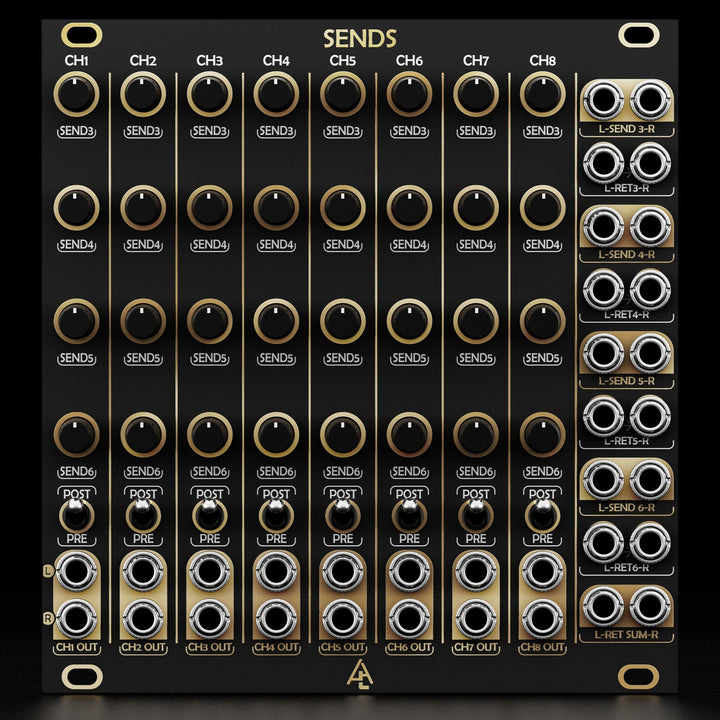Click the CH6 SEND5 knob
The image size is (720, 720).
click(409, 321)
